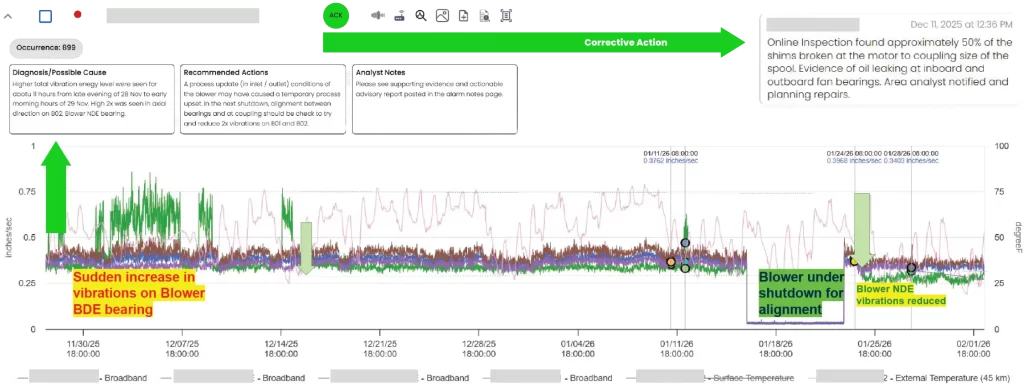Screen dimensions: 1024x384
Task: Open the Recommended Actions card
Action: click(263, 99)
